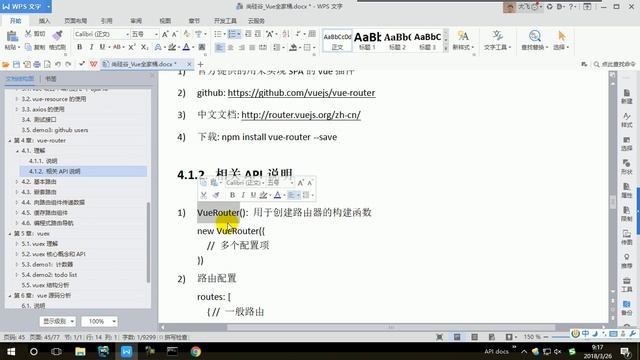Align paragraph text to the right
This screenshot has width=640, height=360.
pyautogui.click(x=241, y=47)
